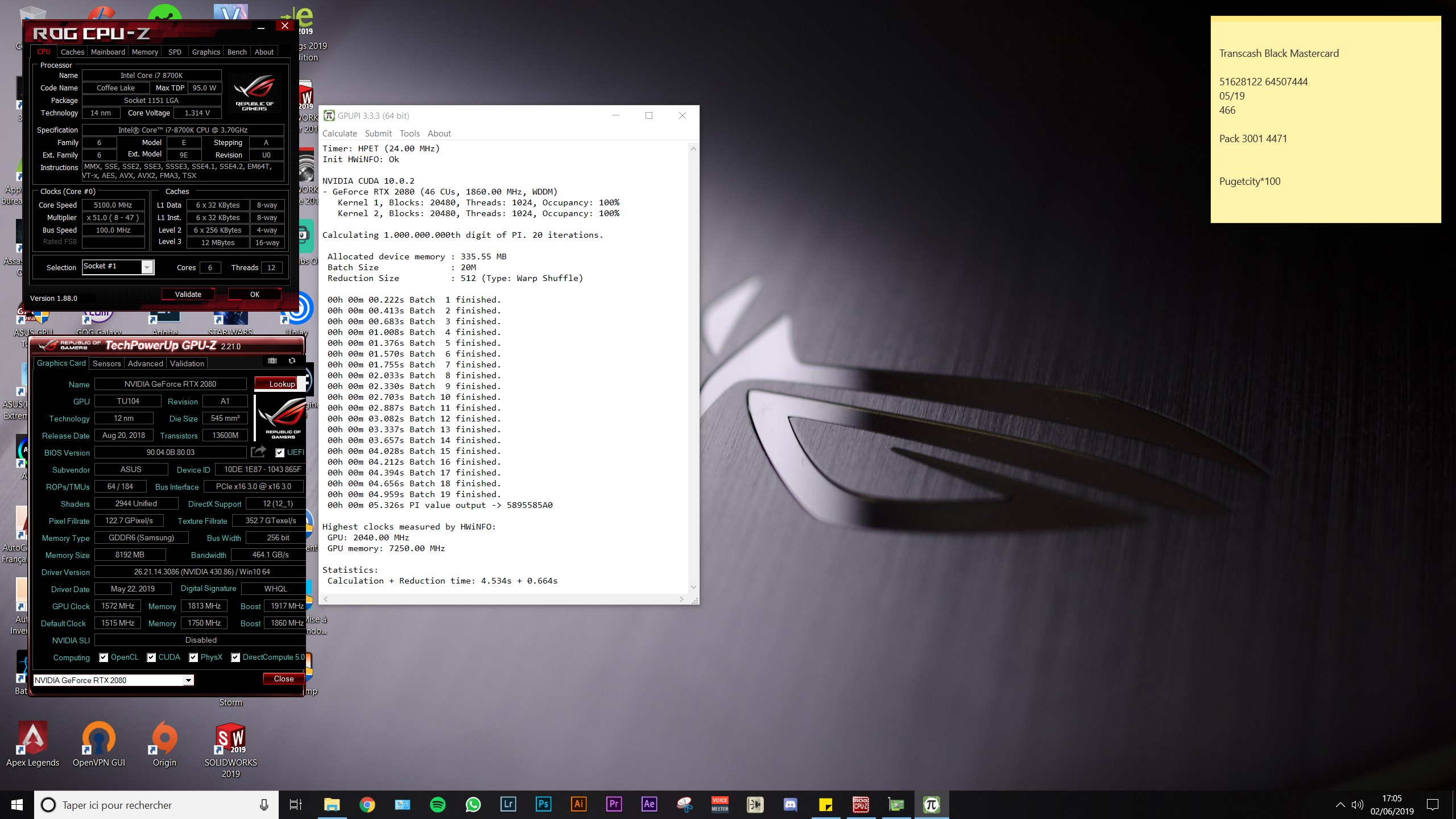Switch to the Caches tab in CPU-Z
Screen dimensions: 1456x819
click(x=72, y=52)
